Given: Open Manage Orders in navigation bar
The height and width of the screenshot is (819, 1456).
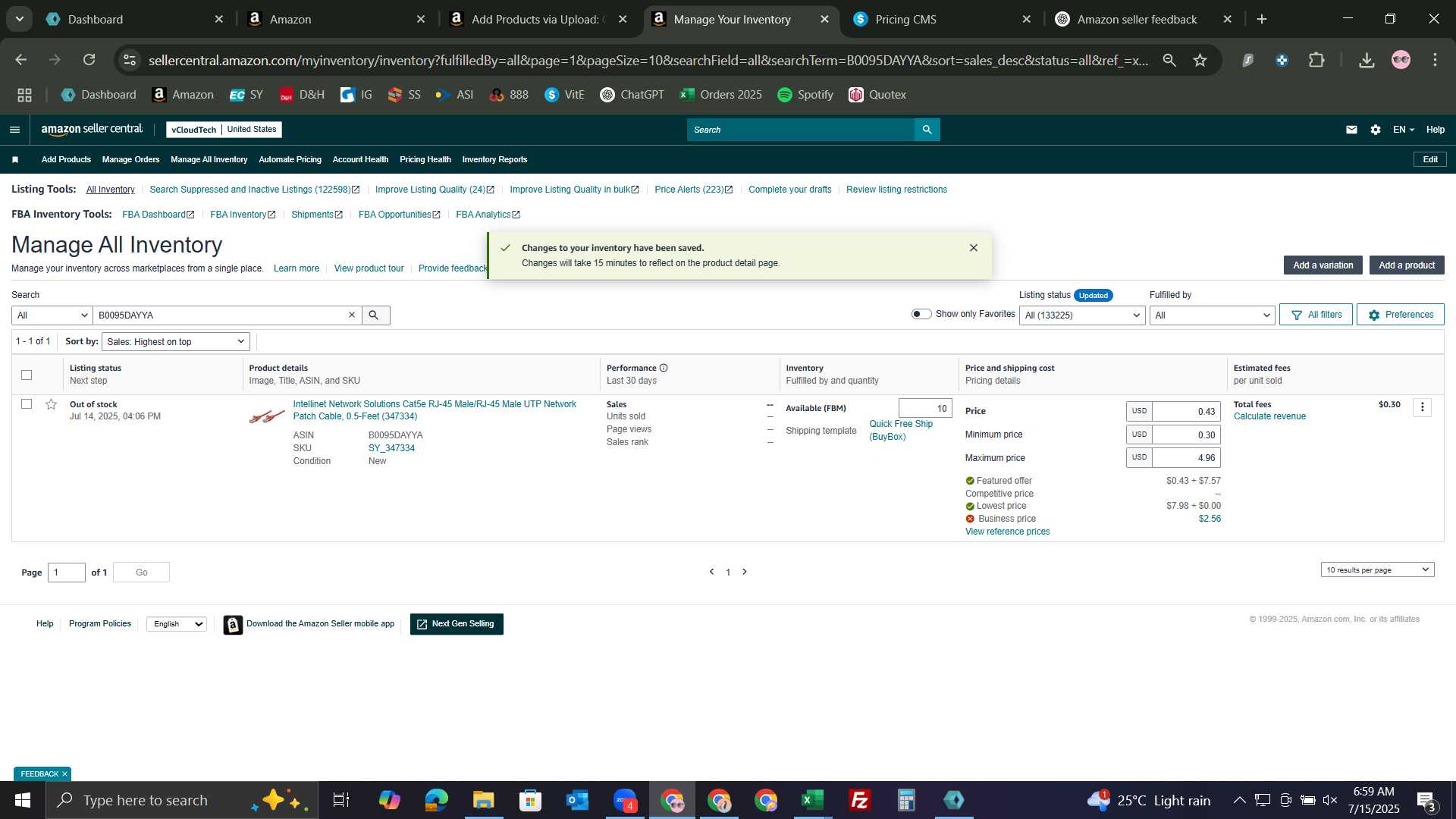Looking at the screenshot, I should [130, 159].
